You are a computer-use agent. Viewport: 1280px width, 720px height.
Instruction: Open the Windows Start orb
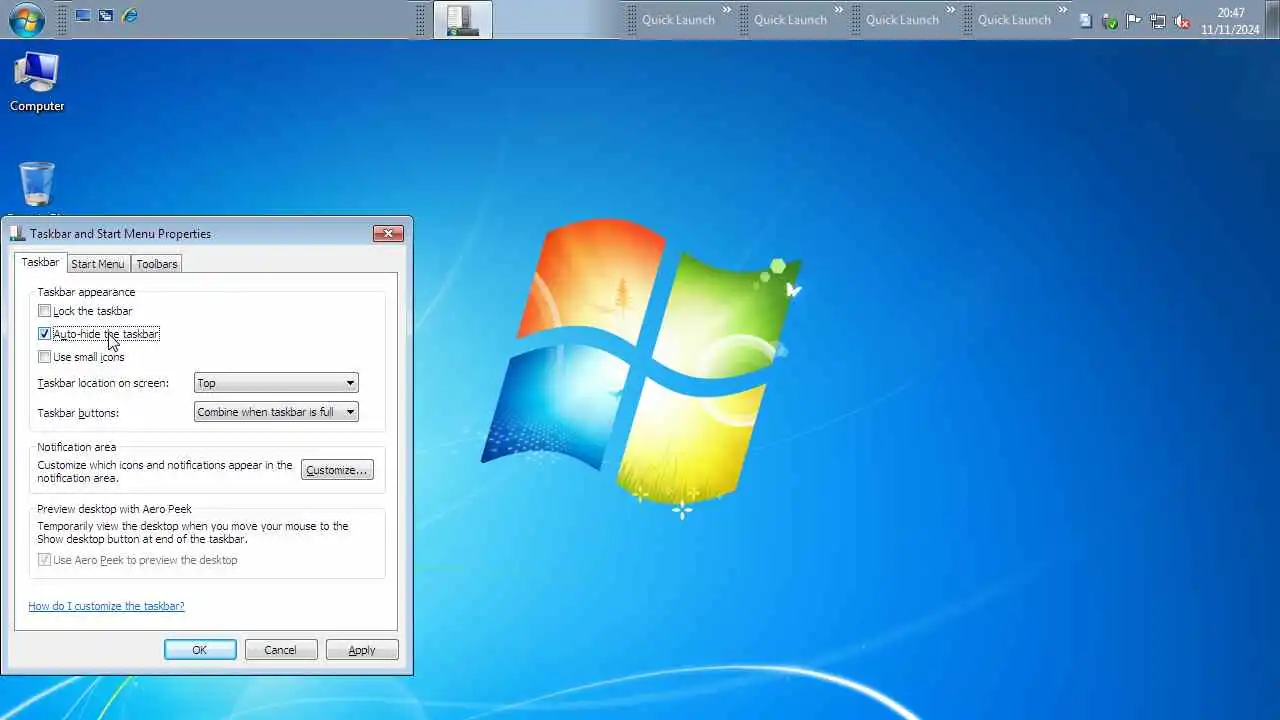tap(27, 19)
